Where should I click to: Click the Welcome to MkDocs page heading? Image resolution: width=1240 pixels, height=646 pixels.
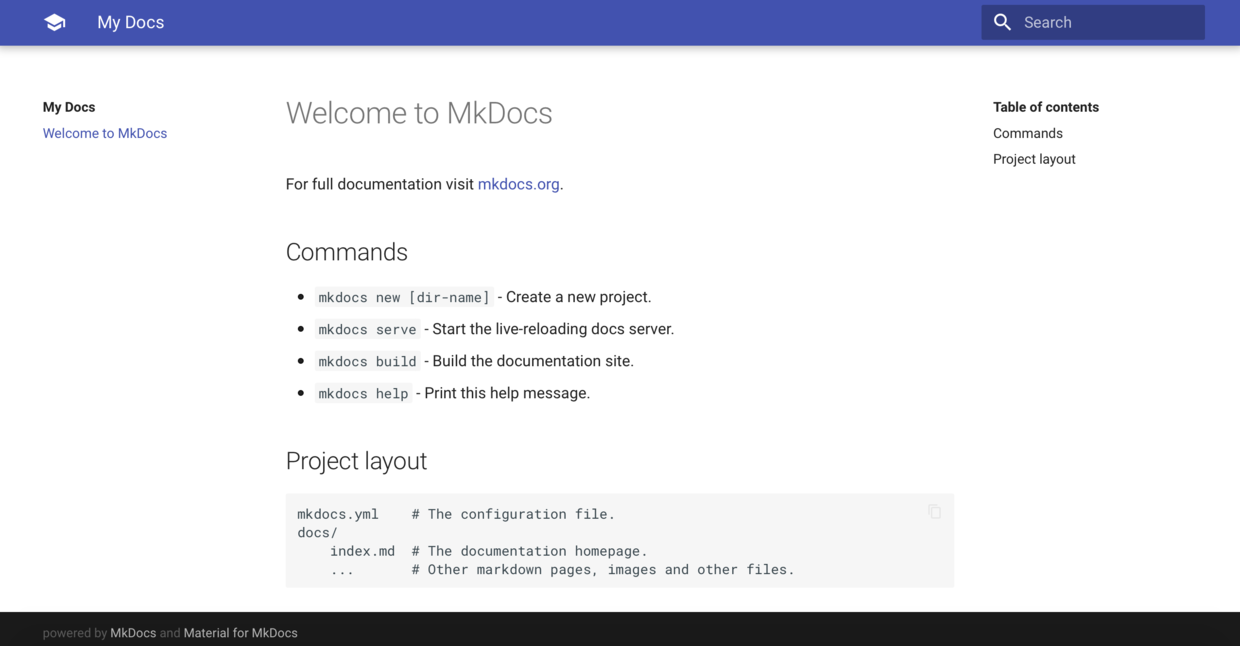pos(419,113)
